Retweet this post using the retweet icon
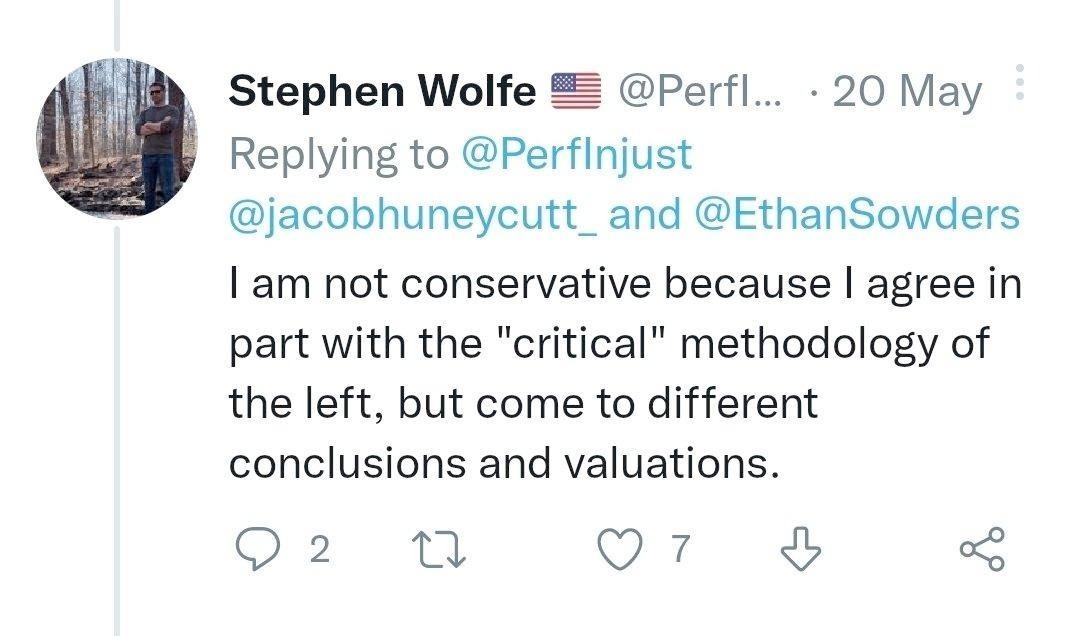 439,549
